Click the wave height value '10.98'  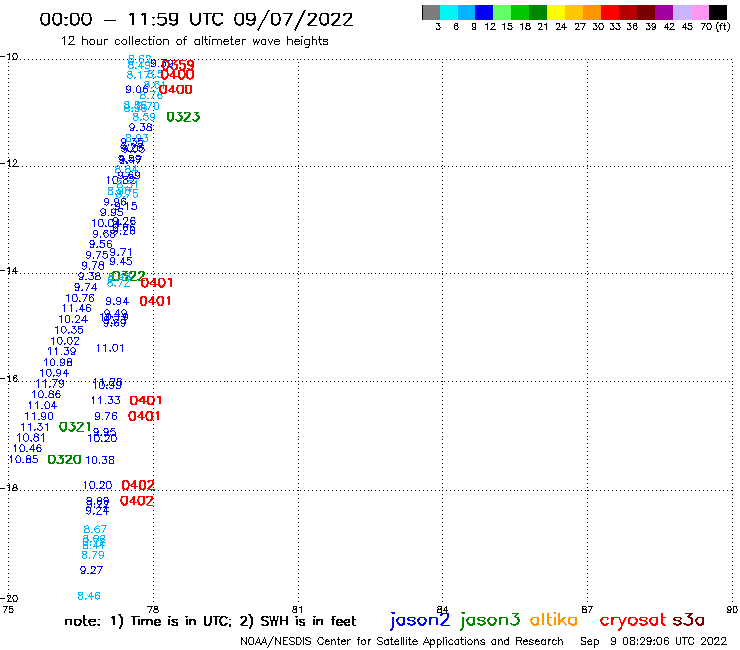tap(58, 363)
